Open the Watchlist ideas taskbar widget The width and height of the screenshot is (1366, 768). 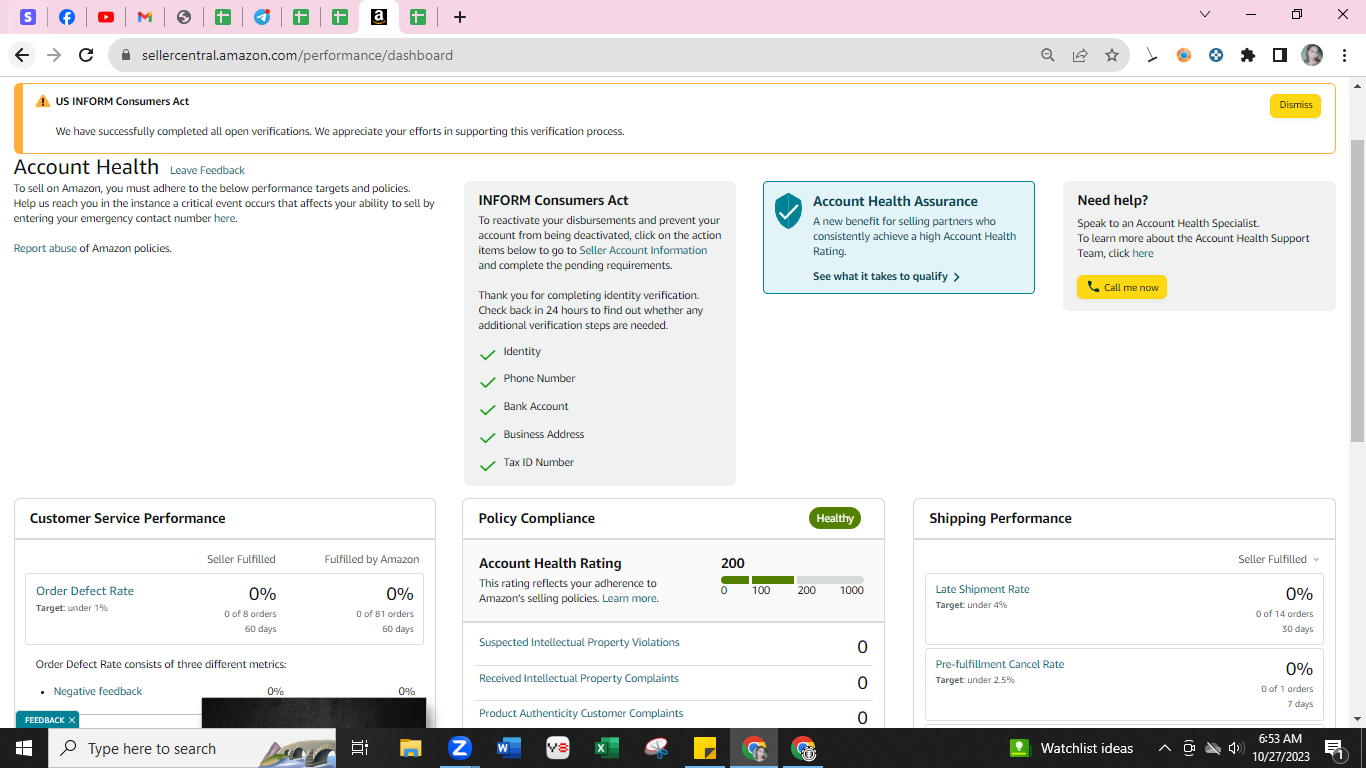[x=1071, y=748]
